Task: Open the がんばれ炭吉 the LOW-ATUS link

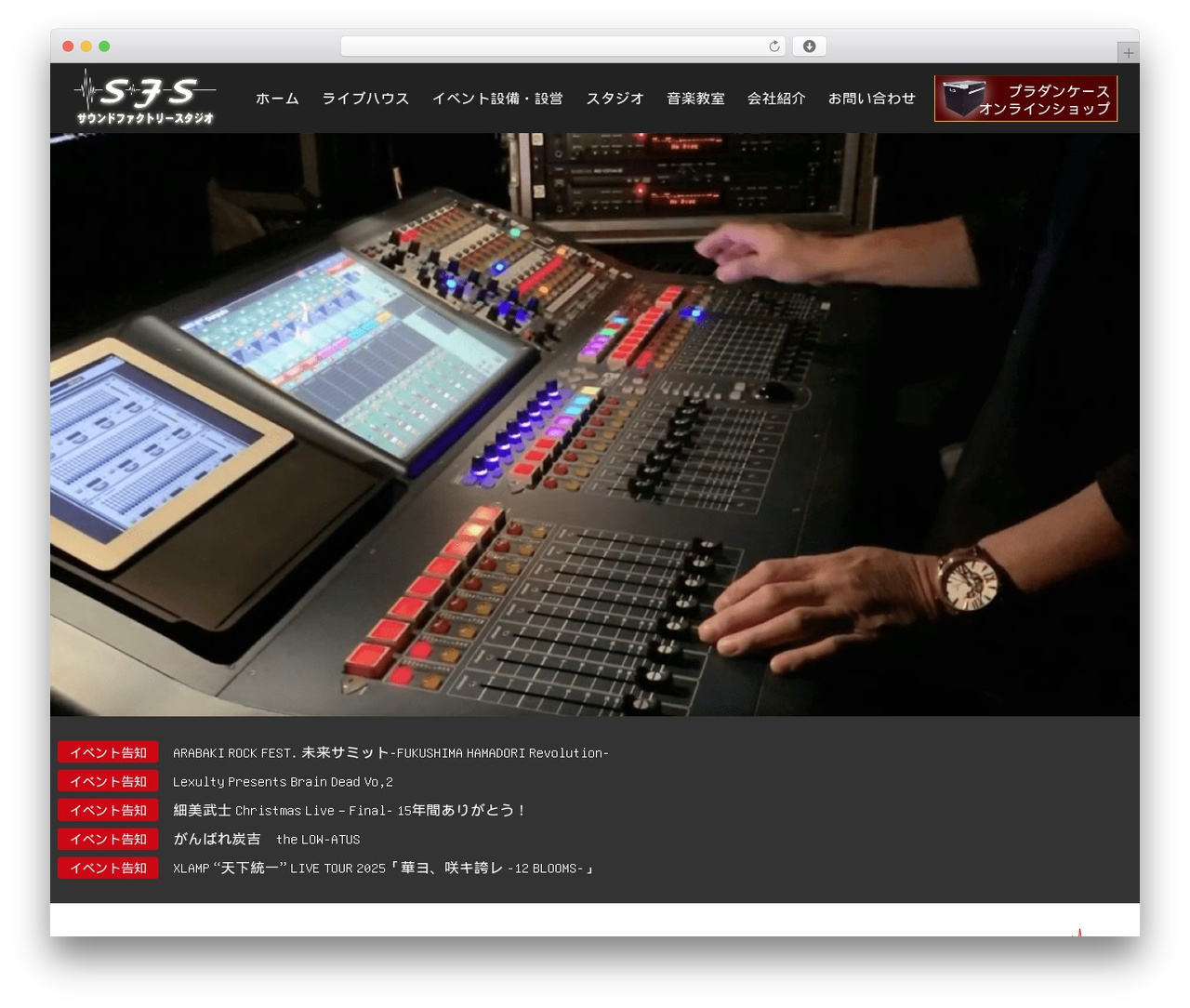Action: [x=267, y=840]
